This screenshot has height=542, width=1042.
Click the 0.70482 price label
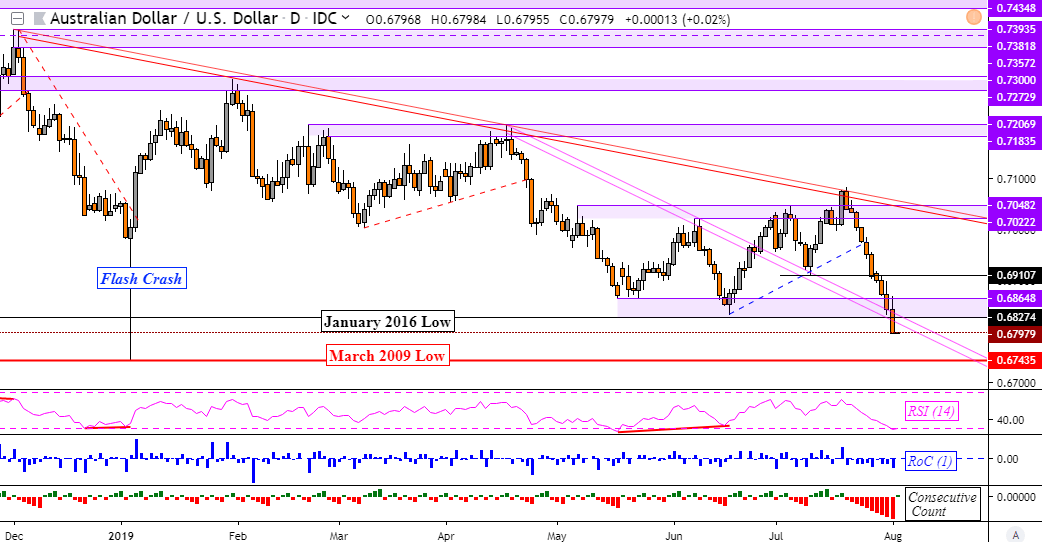(1016, 205)
